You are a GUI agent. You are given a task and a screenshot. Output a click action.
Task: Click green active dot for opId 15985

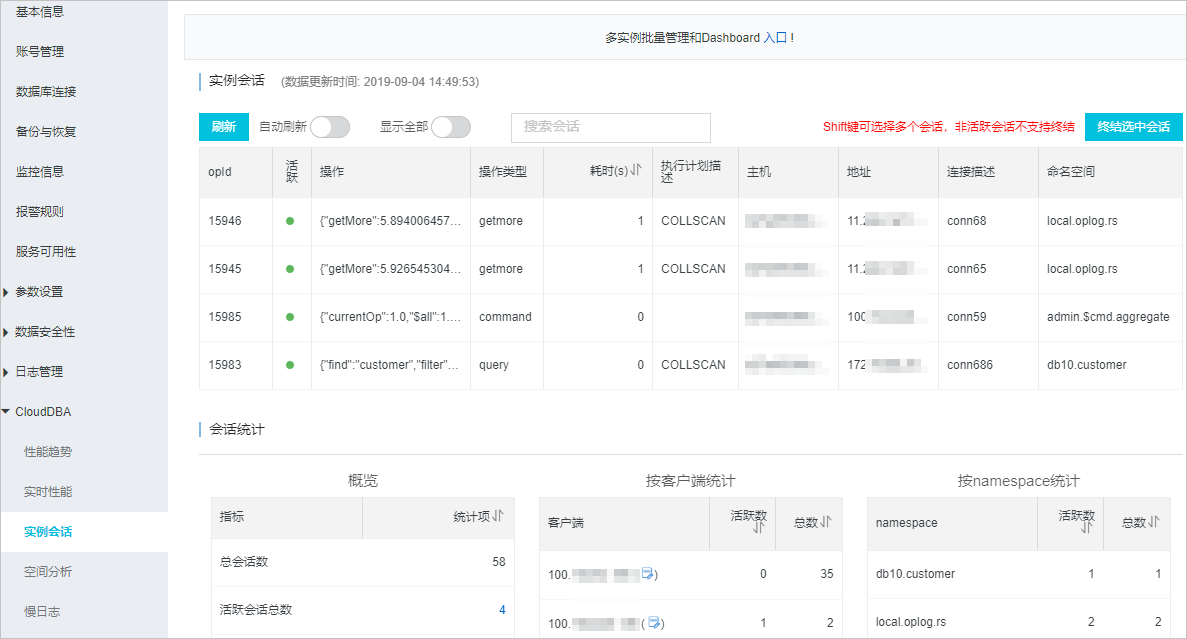(290, 317)
